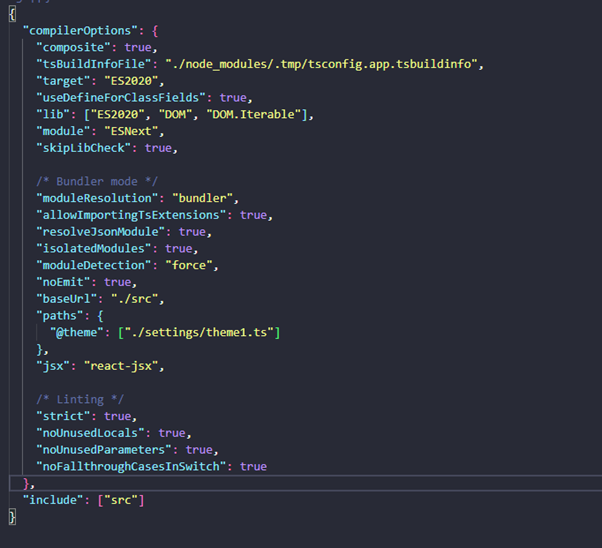602x548 pixels.
Task: Click the true value after "composite"
Action: pos(138,48)
